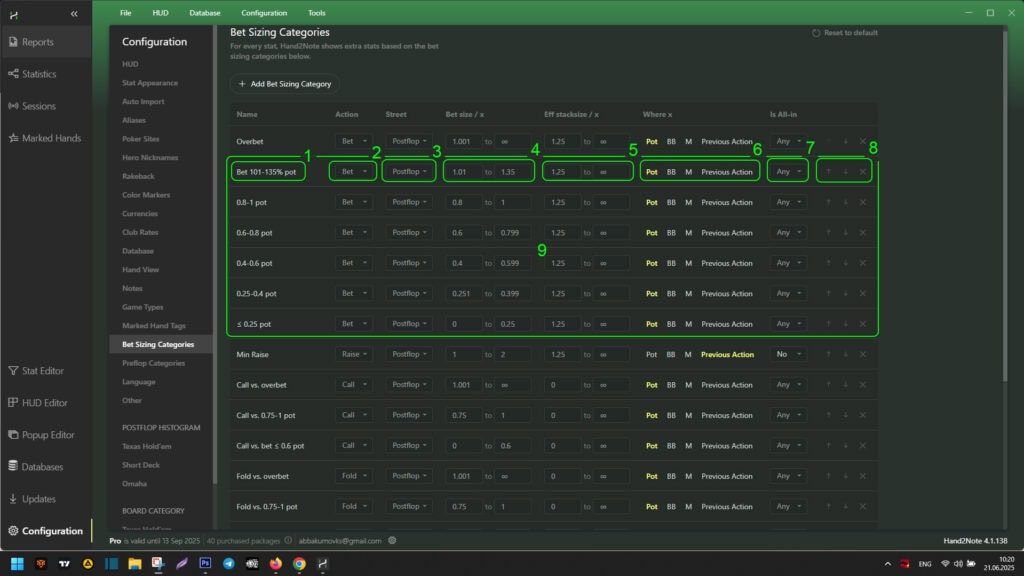Select M unit for 0.4-0.6 pot row
Screen dimensions: 1024x576
tap(688, 263)
